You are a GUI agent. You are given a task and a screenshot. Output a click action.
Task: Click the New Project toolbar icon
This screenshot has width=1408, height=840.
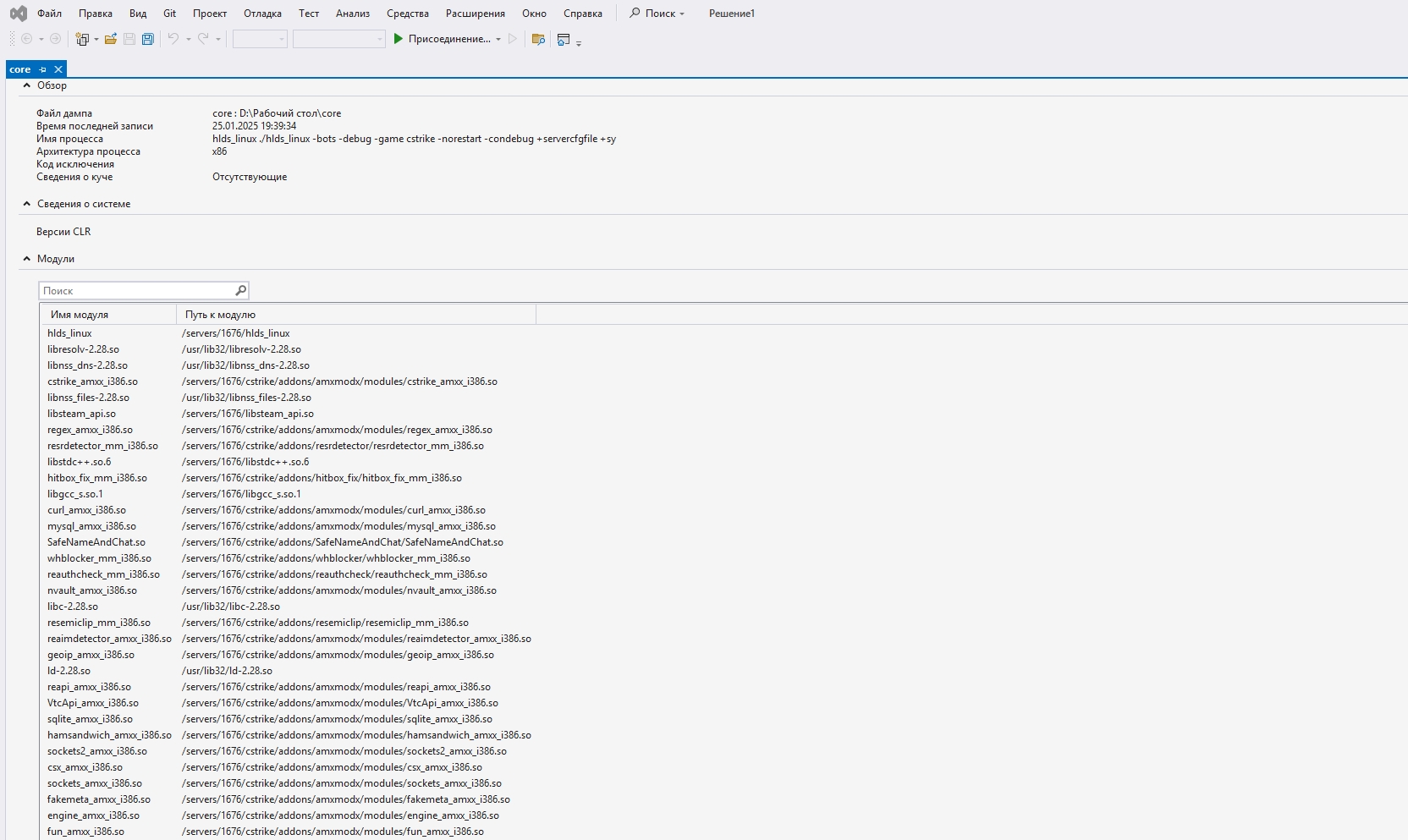click(x=82, y=39)
